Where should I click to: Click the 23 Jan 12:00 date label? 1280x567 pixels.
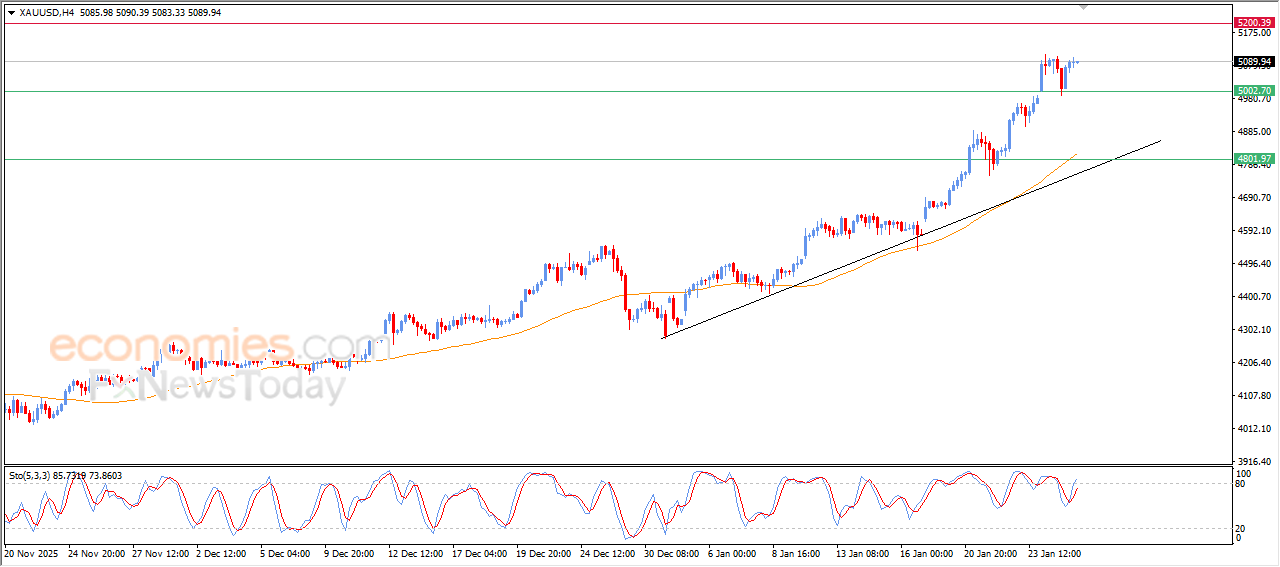tap(1055, 553)
